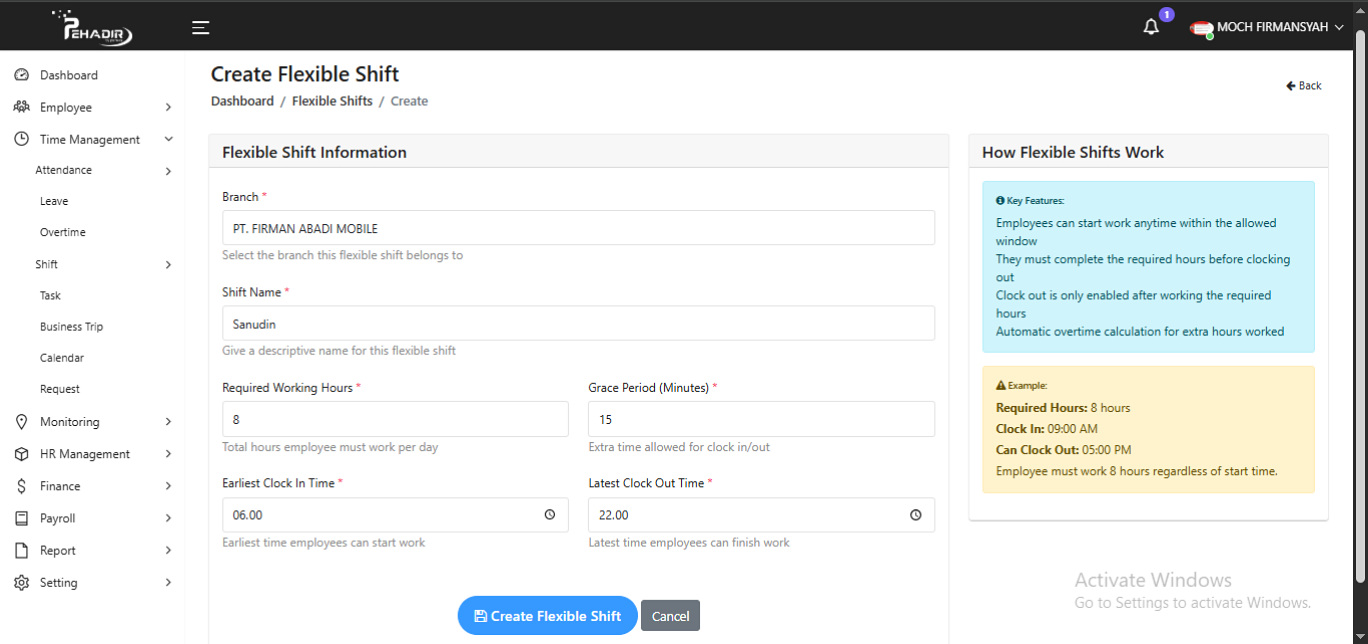Image resolution: width=1368 pixels, height=644 pixels.
Task: Click the Finance dollar icon
Action: [x=21, y=485]
